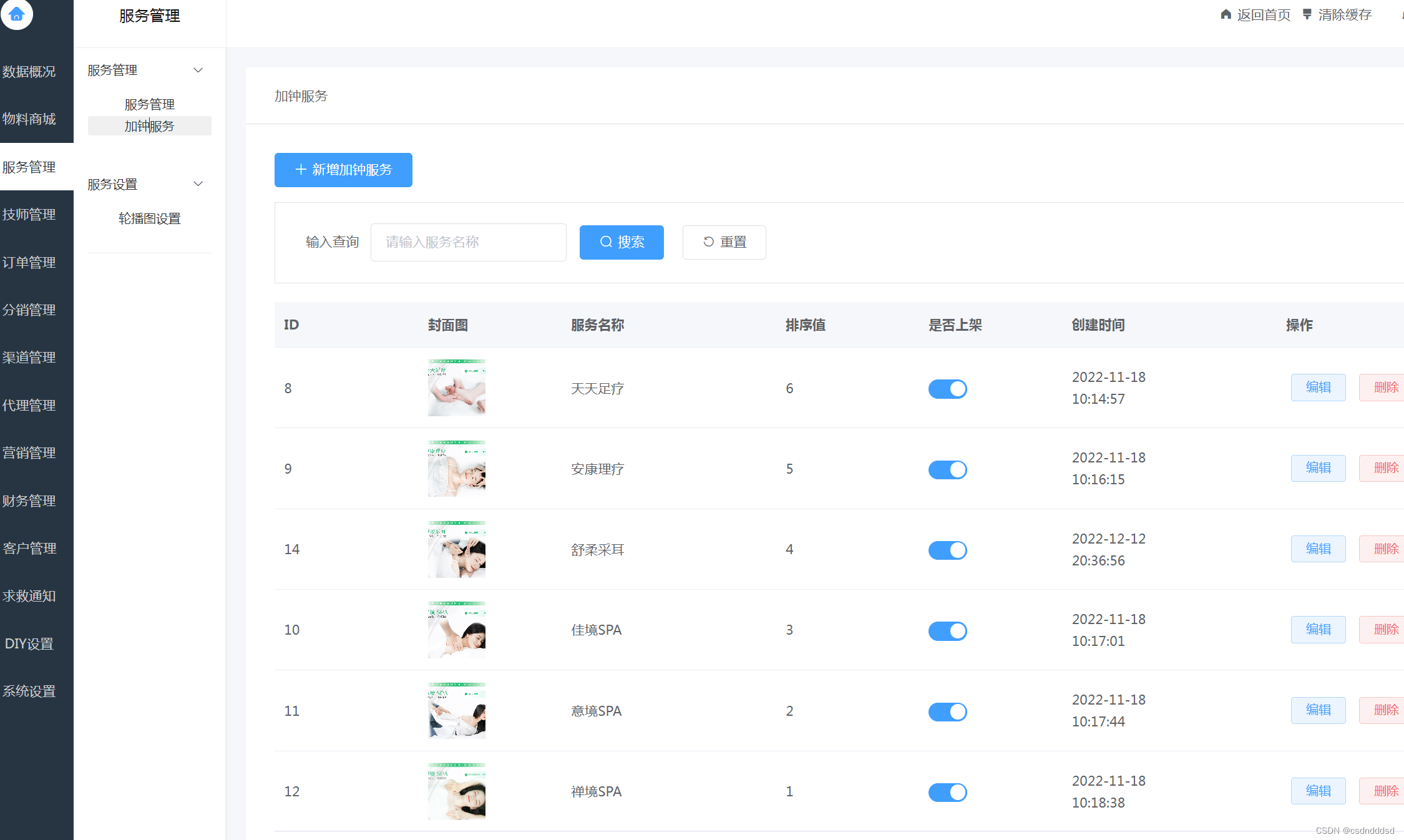The image size is (1404, 840).
Task: Open the 佳境SPA cover thumbnail
Action: coord(457,630)
